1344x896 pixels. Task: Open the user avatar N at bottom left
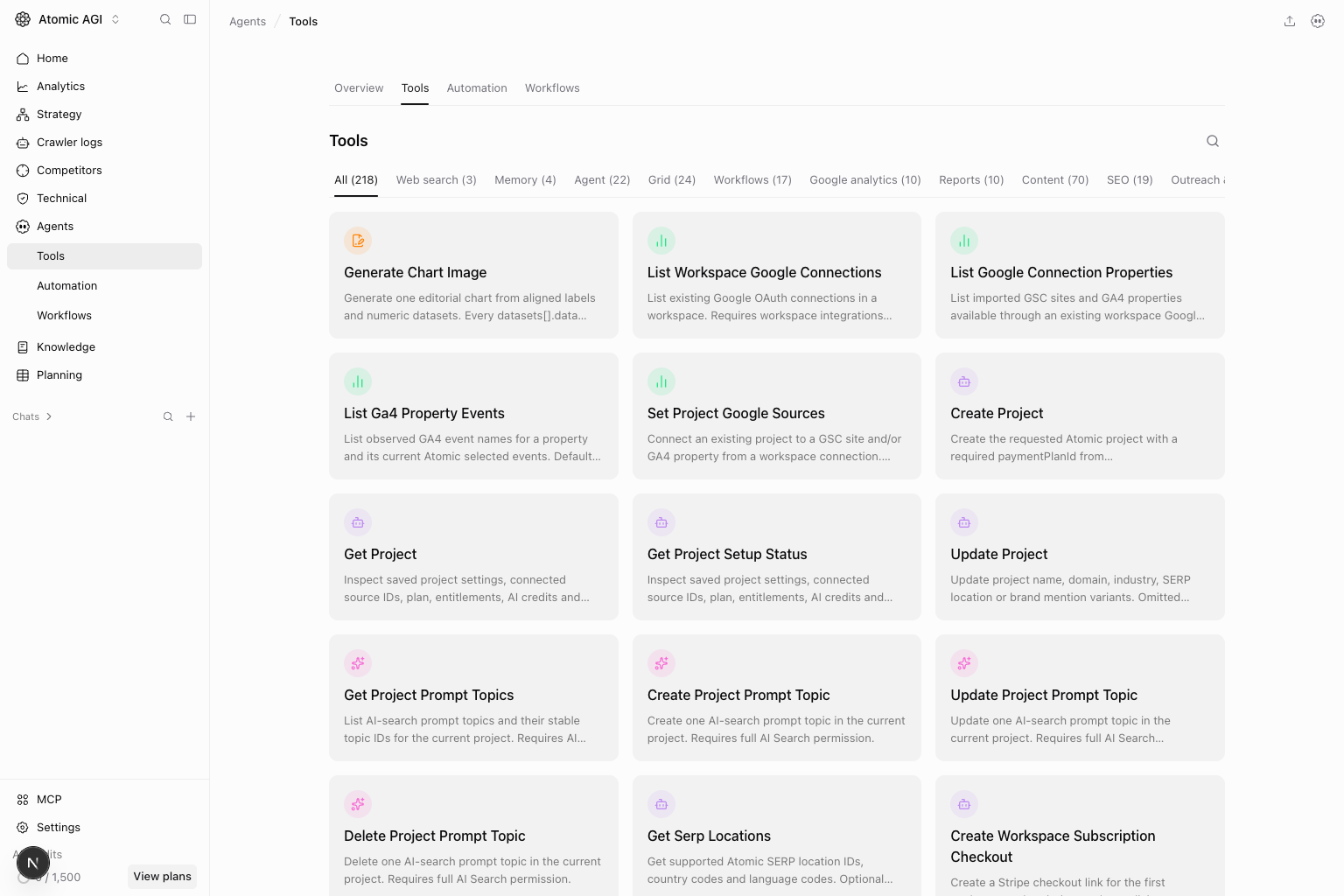point(32,863)
